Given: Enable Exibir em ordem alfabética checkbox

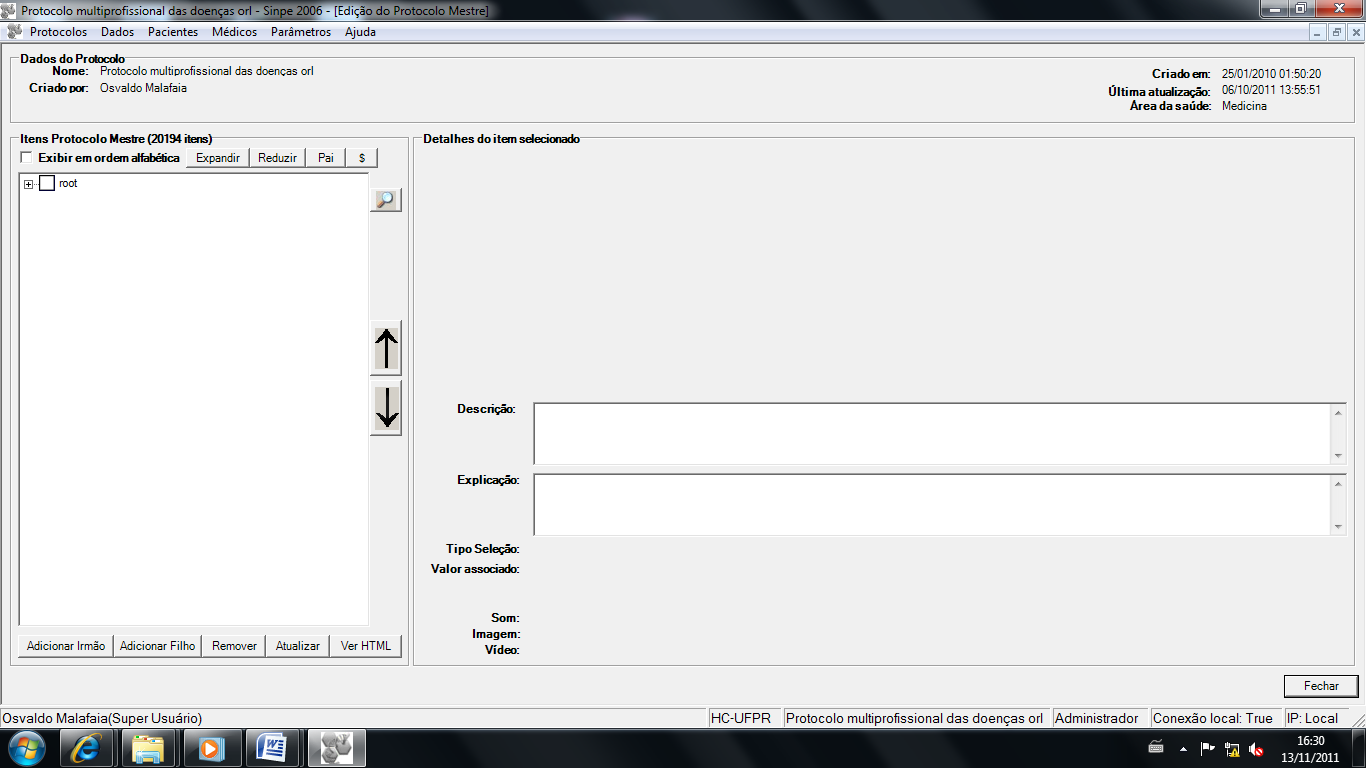Looking at the screenshot, I should 26,158.
